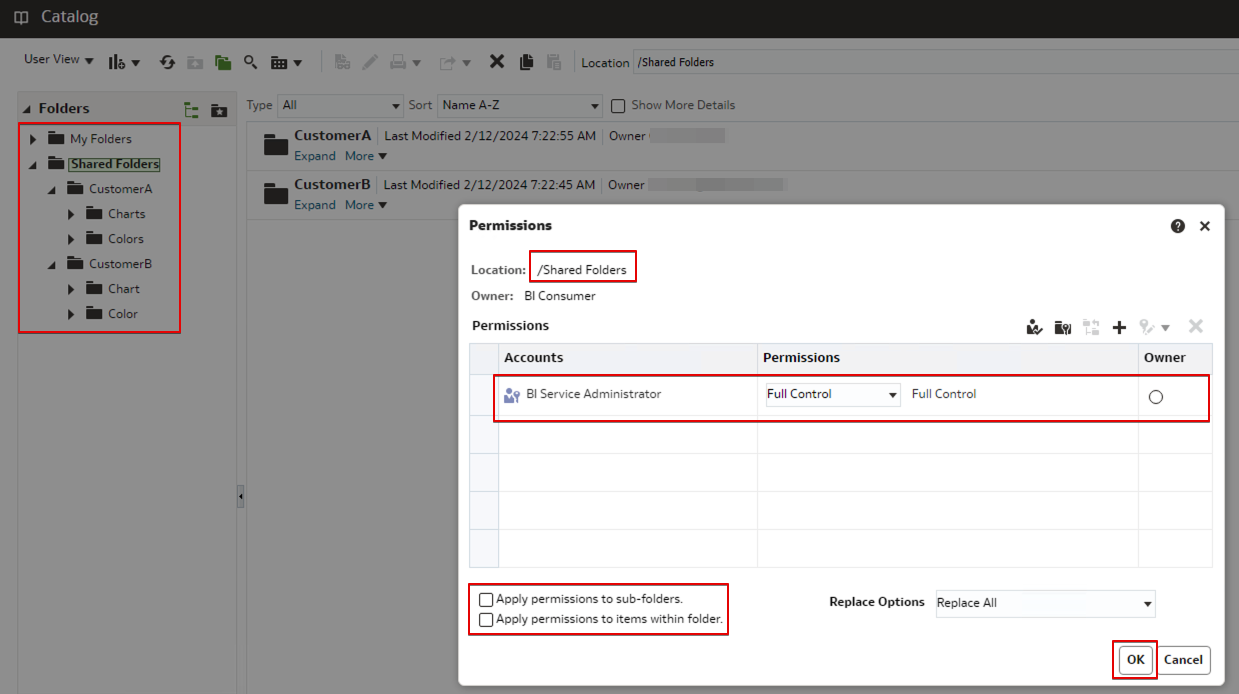This screenshot has height=694, width=1239.
Task: Expand My Folders tree node arrow
Action: click(33, 139)
